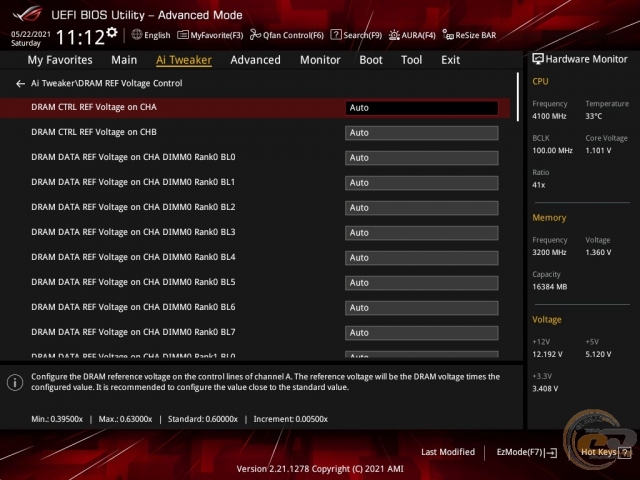Switch to My Favorites tab
Viewport: 640px width, 480px height.
click(60, 60)
